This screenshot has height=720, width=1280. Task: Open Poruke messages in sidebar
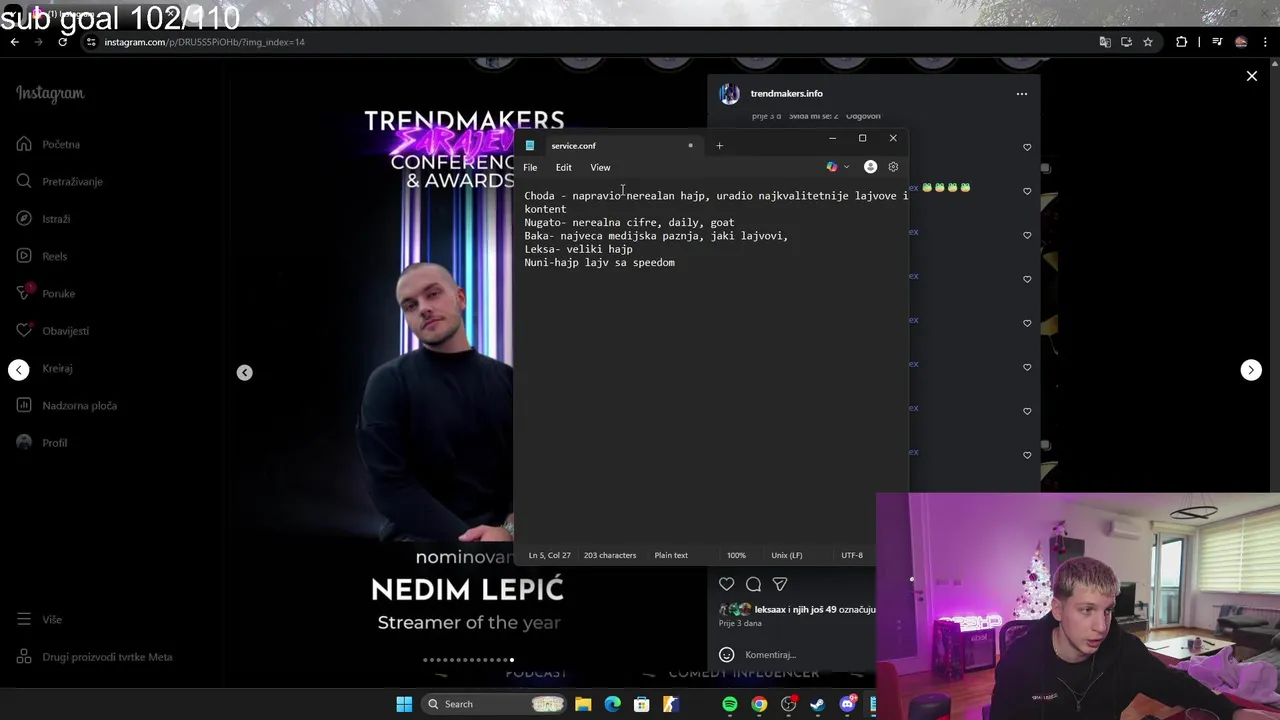click(x=46, y=293)
